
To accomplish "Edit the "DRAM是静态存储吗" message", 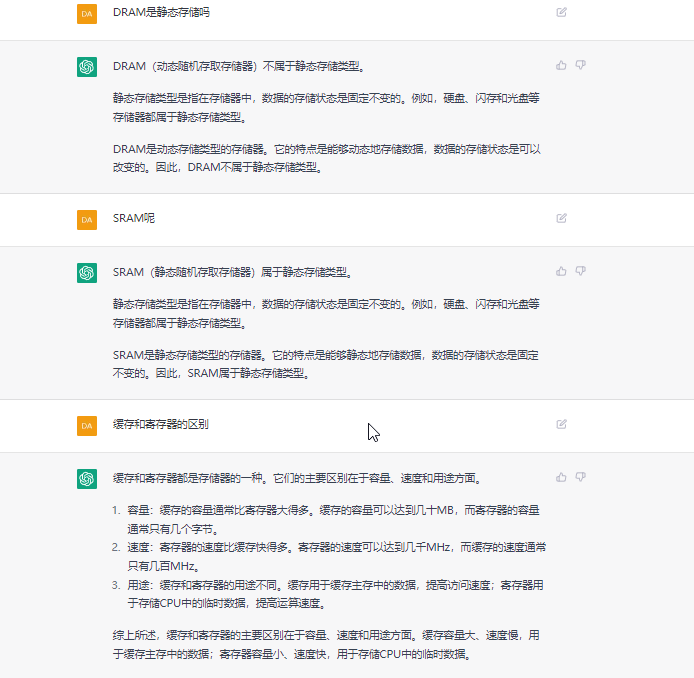I will (561, 12).
